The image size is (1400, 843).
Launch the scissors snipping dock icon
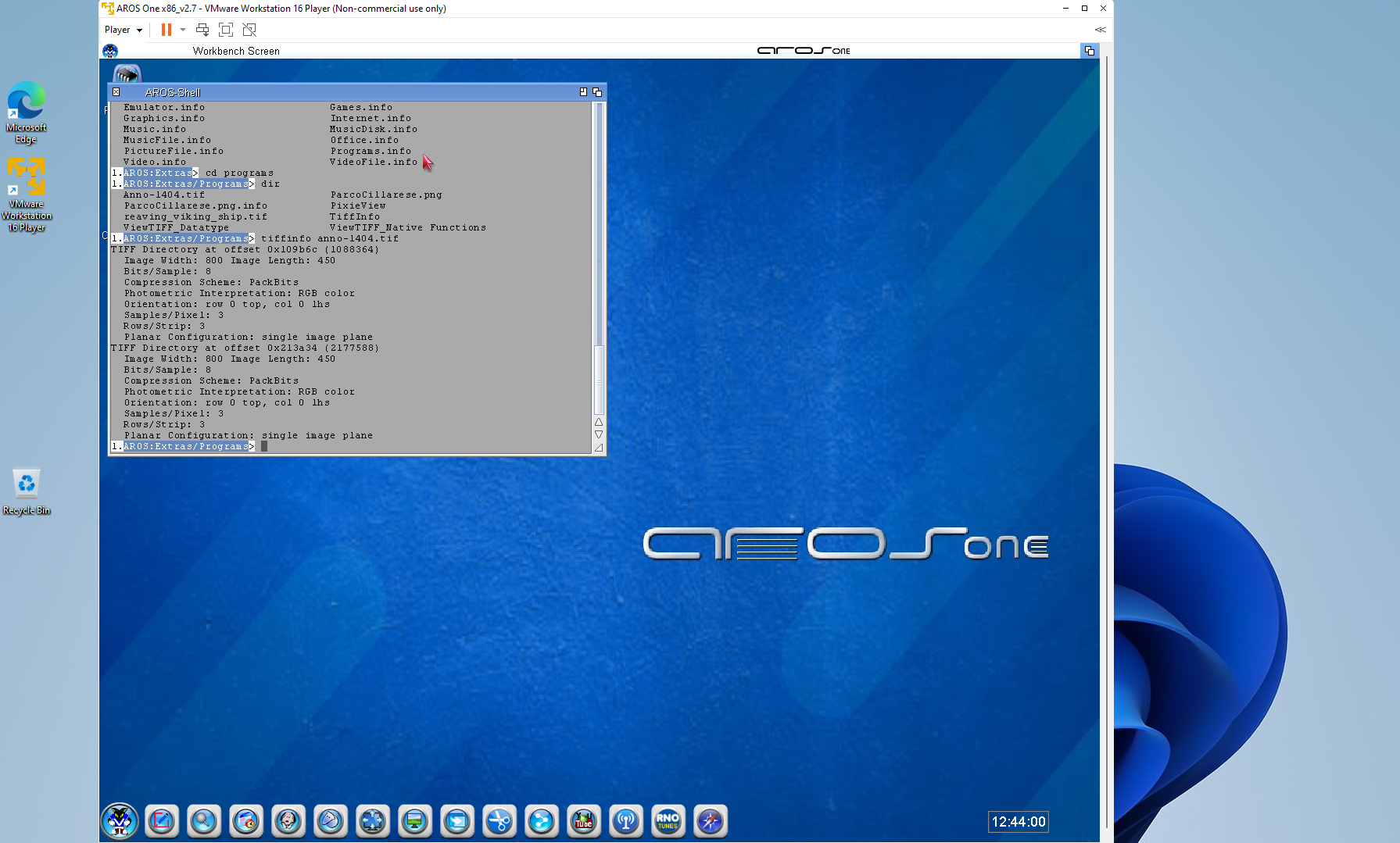pyautogui.click(x=499, y=821)
